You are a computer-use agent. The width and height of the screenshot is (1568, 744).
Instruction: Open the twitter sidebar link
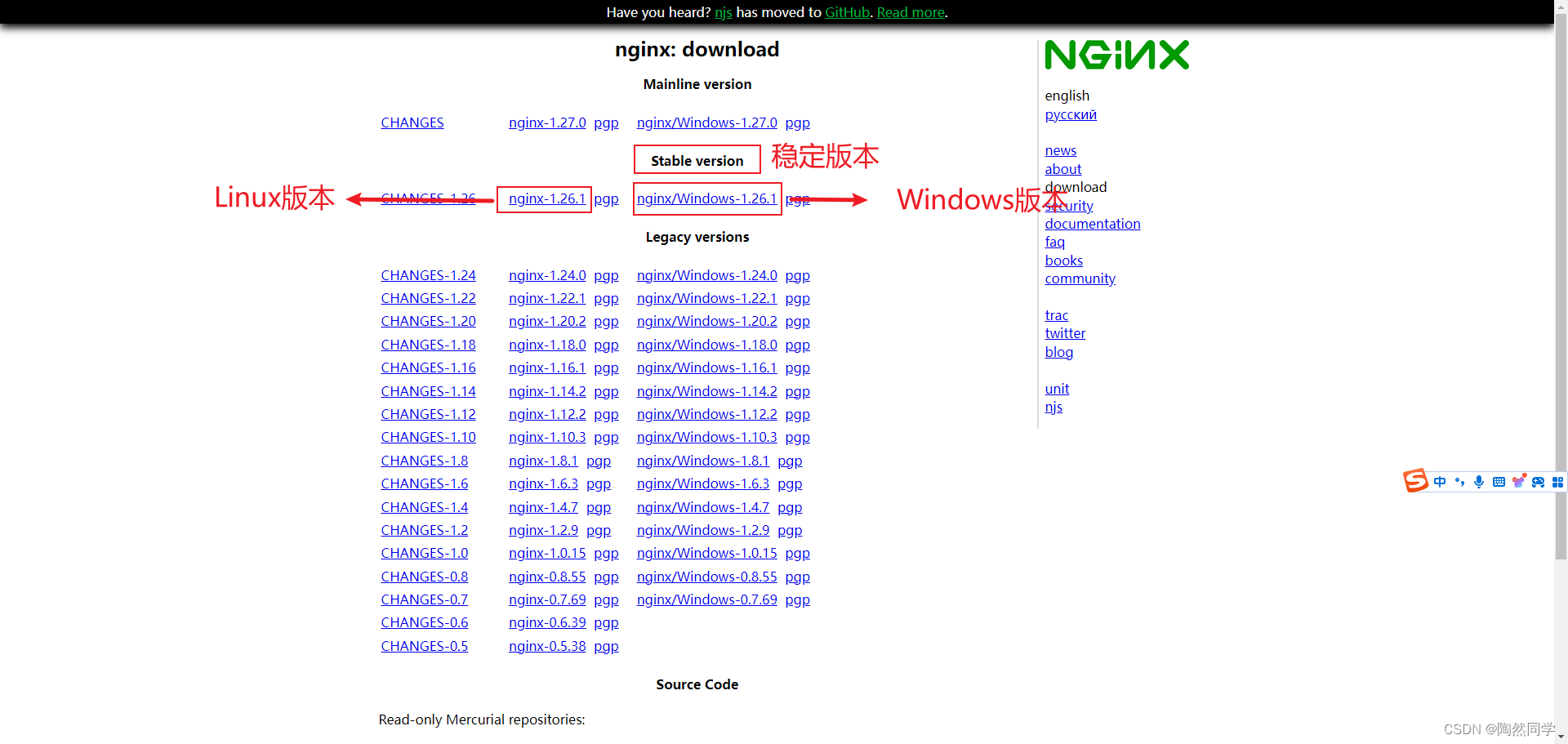pos(1065,333)
